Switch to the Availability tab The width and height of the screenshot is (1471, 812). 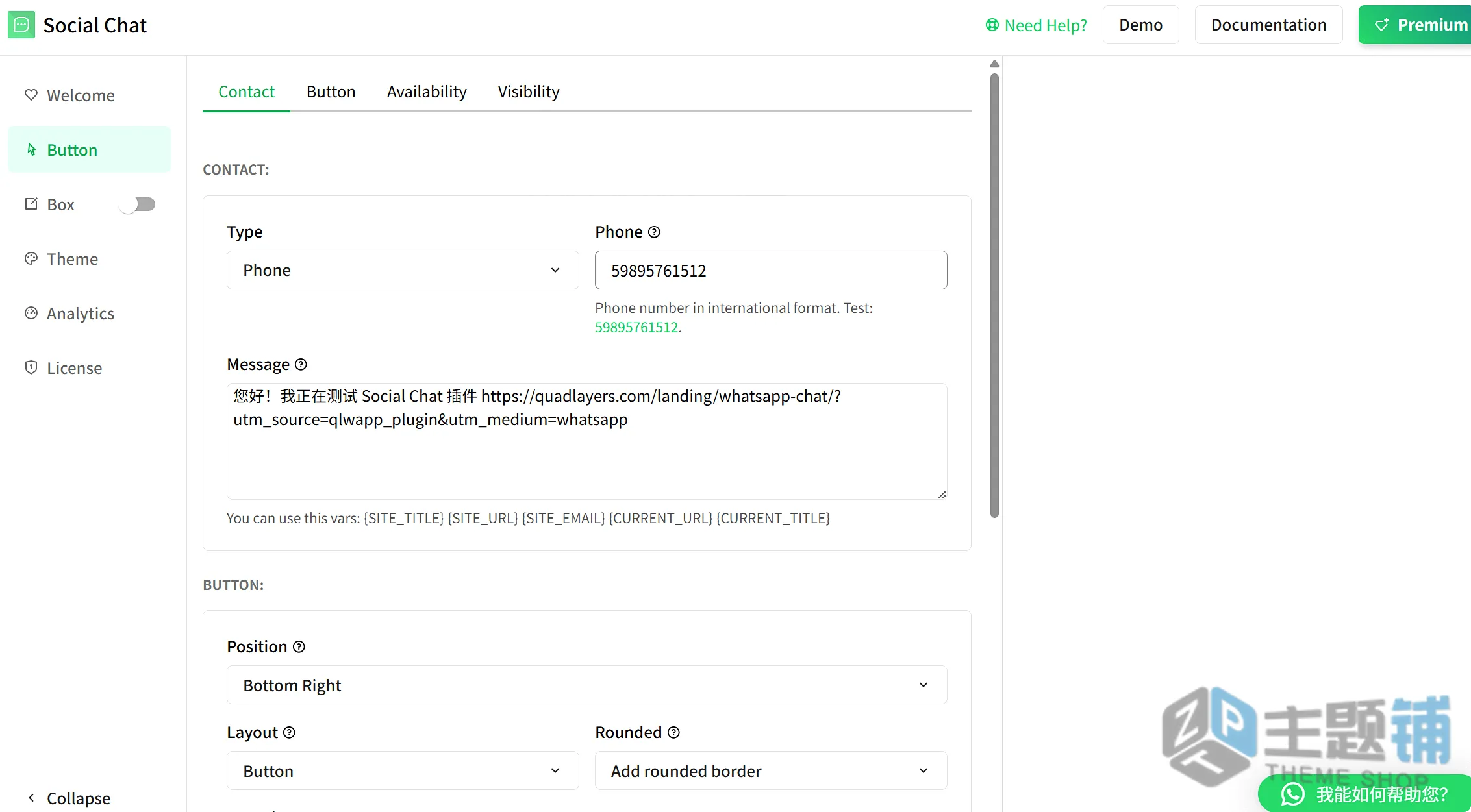coord(427,92)
